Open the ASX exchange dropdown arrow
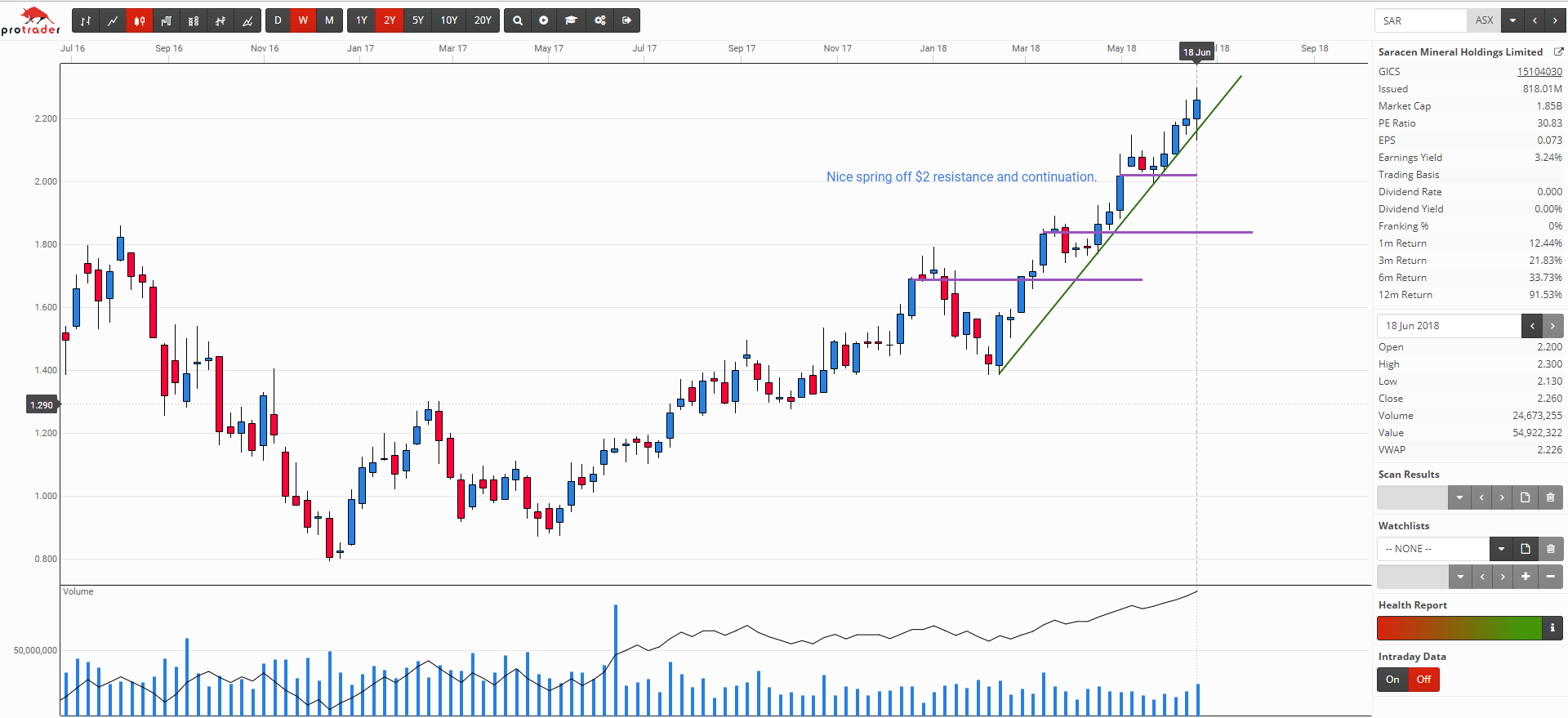The image size is (1568, 718). point(1512,20)
